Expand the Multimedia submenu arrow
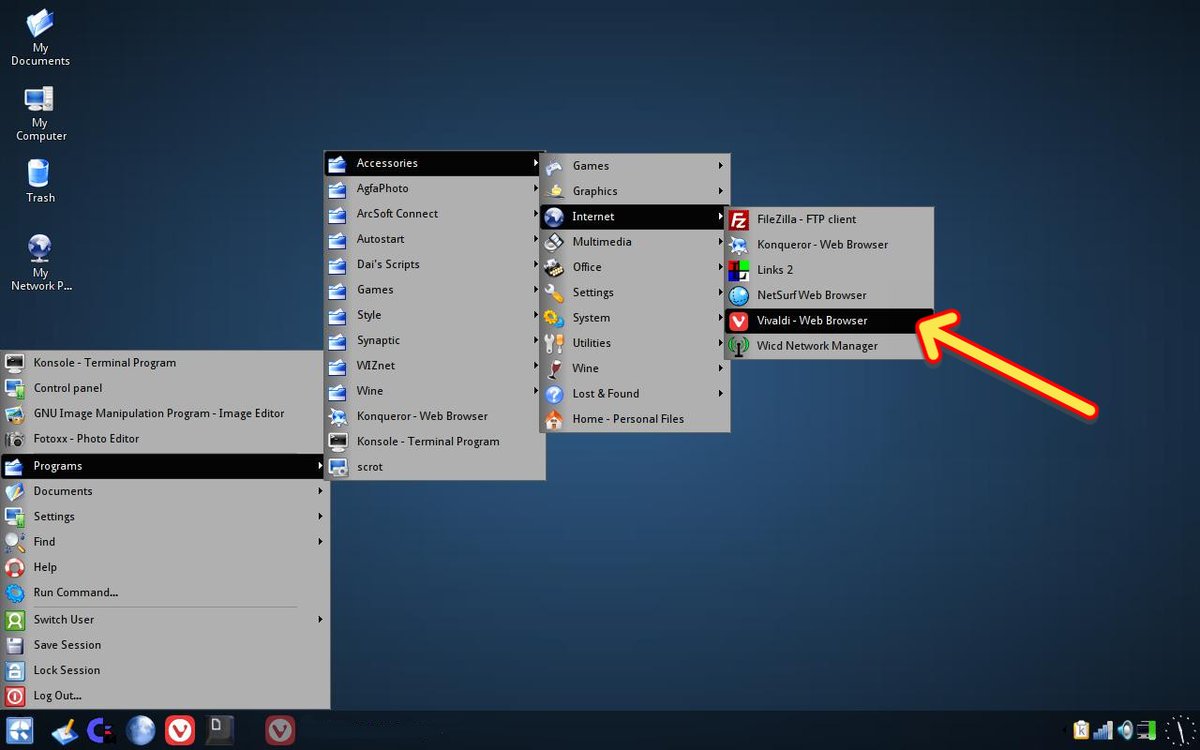The image size is (1200, 750). tap(721, 242)
